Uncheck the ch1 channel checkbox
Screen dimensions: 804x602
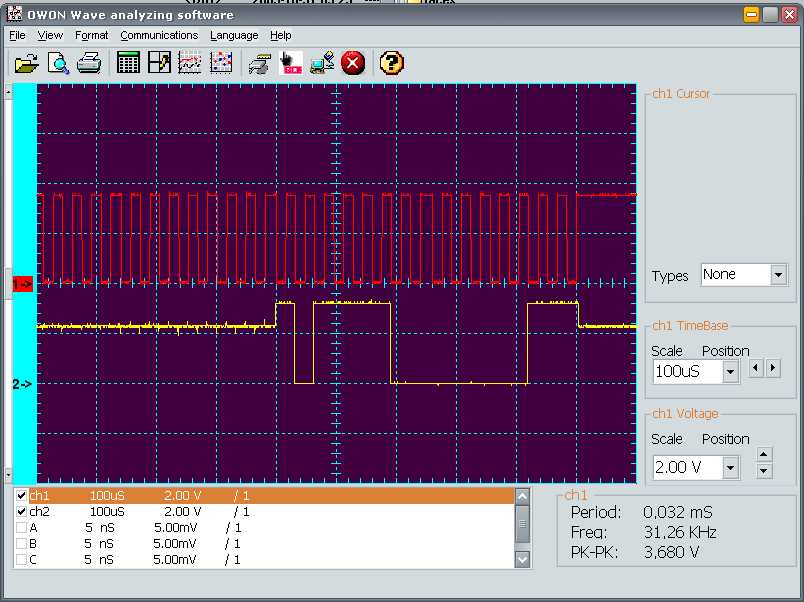(x=22, y=496)
